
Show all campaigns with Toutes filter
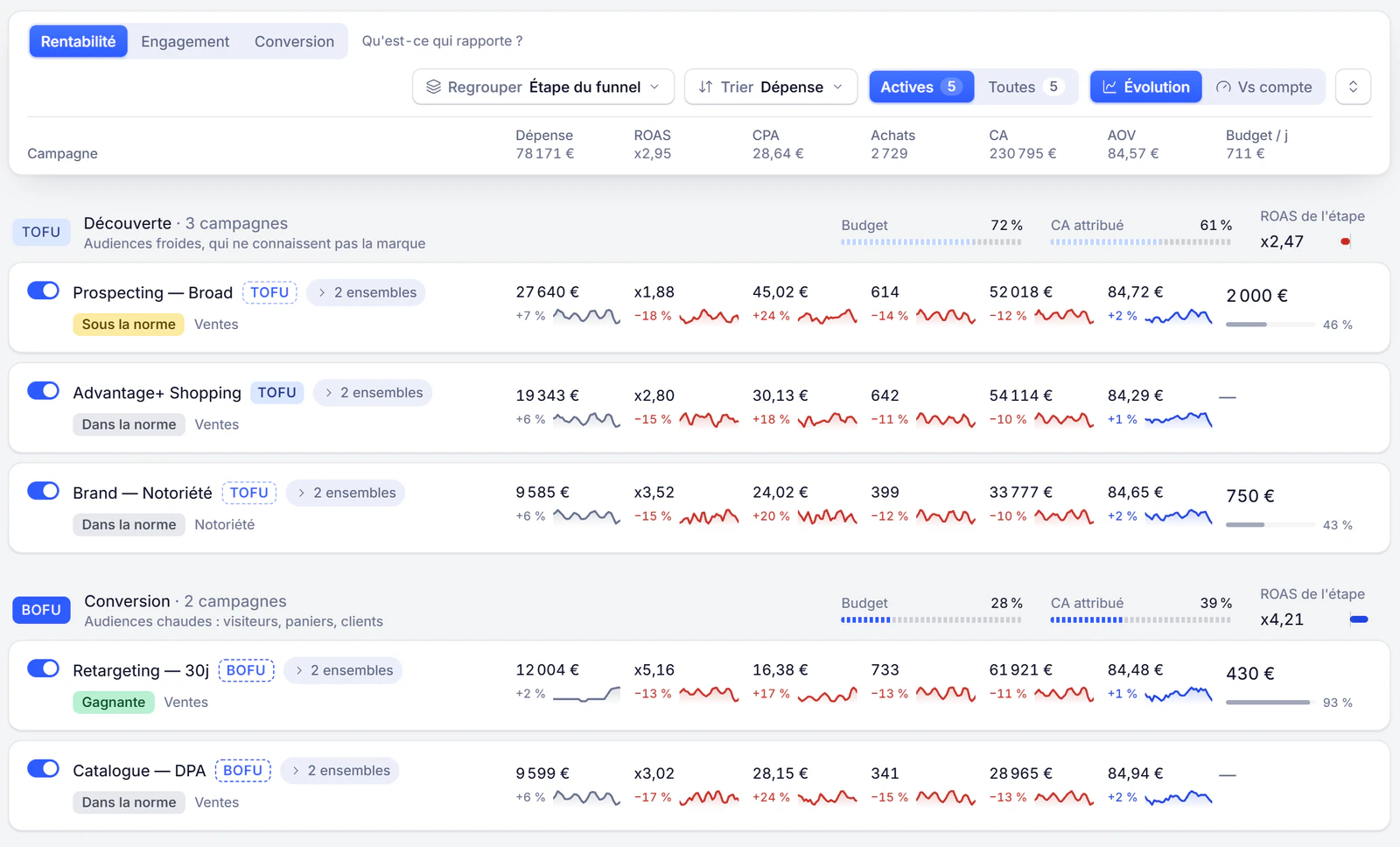point(1024,87)
